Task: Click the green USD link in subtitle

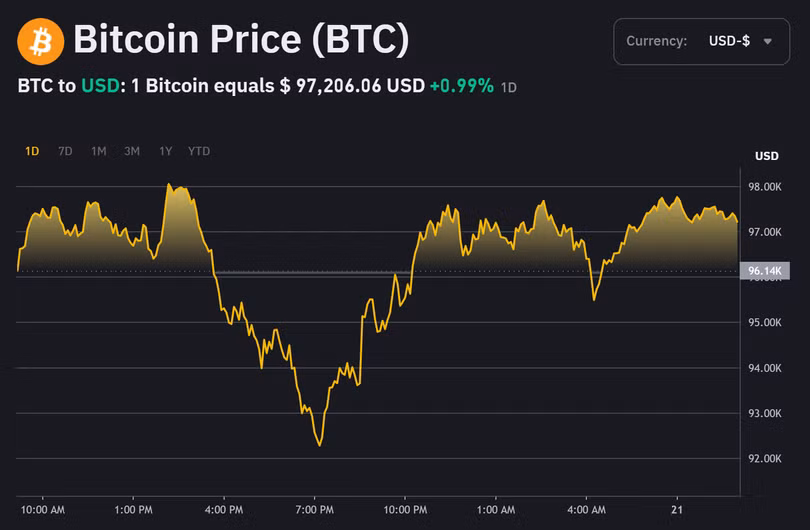Action: pos(100,86)
